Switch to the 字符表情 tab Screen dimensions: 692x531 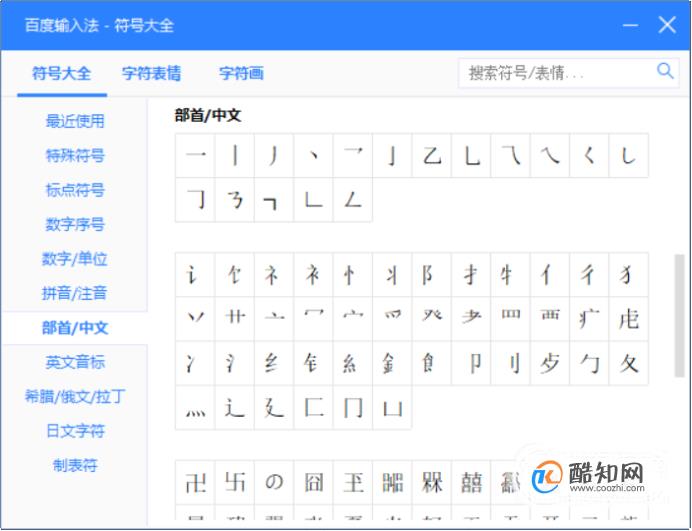[151, 73]
